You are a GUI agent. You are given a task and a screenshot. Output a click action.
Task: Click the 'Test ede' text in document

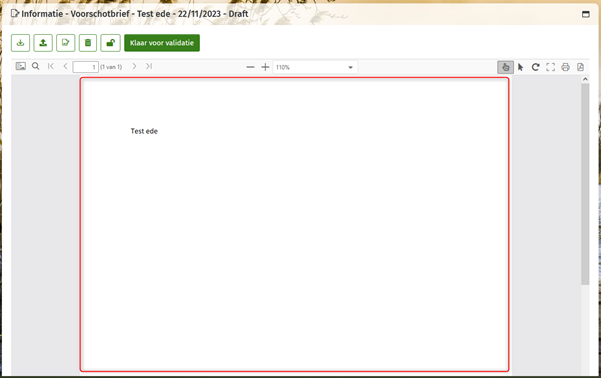144,131
